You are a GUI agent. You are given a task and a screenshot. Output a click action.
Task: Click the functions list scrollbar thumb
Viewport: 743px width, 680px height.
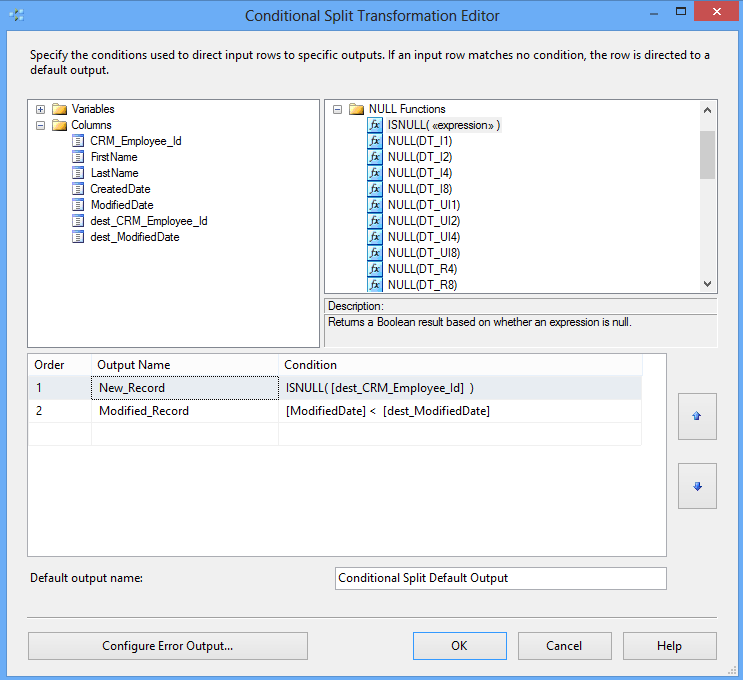coord(707,155)
